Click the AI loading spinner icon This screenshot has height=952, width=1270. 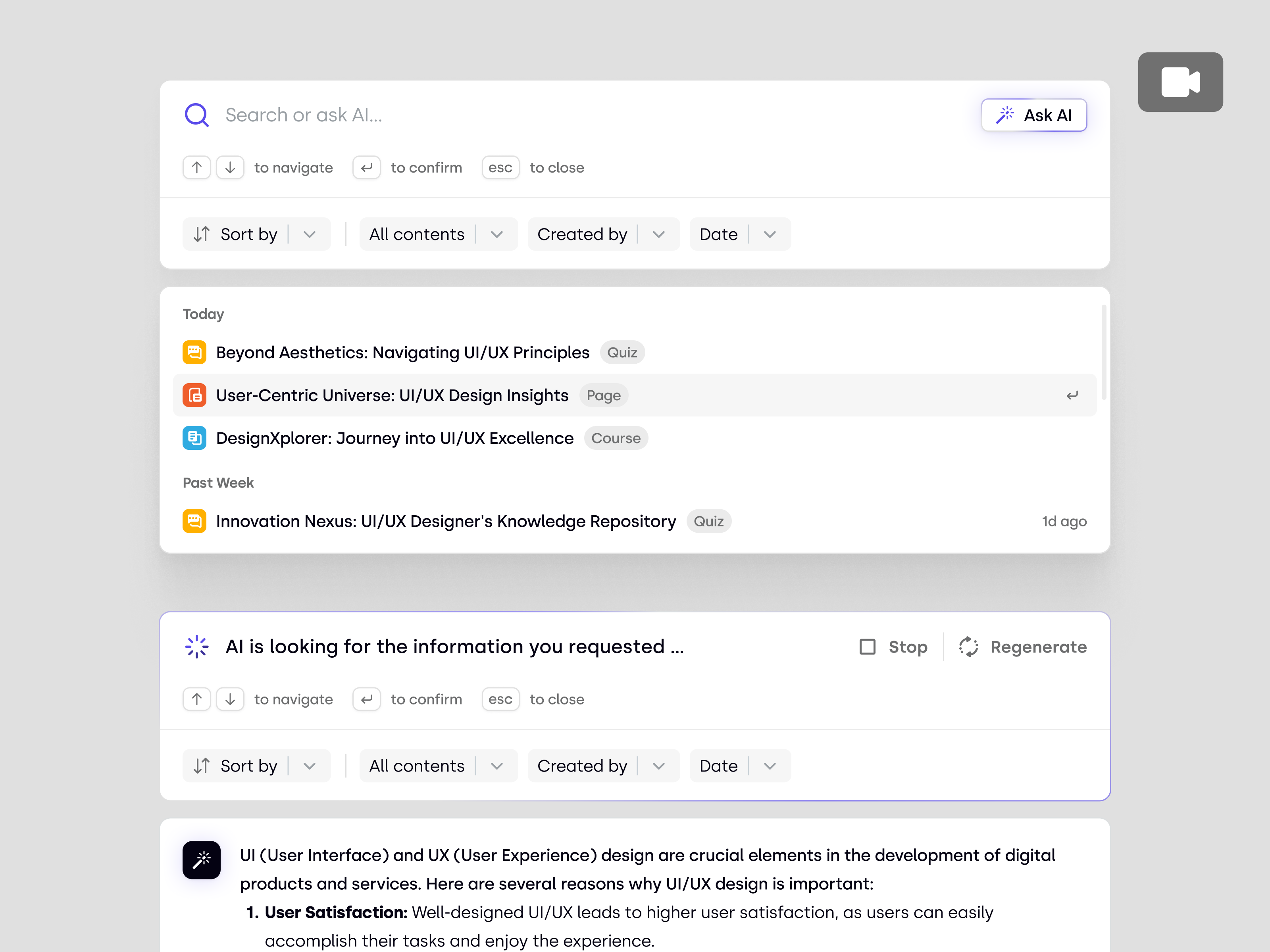click(x=196, y=646)
